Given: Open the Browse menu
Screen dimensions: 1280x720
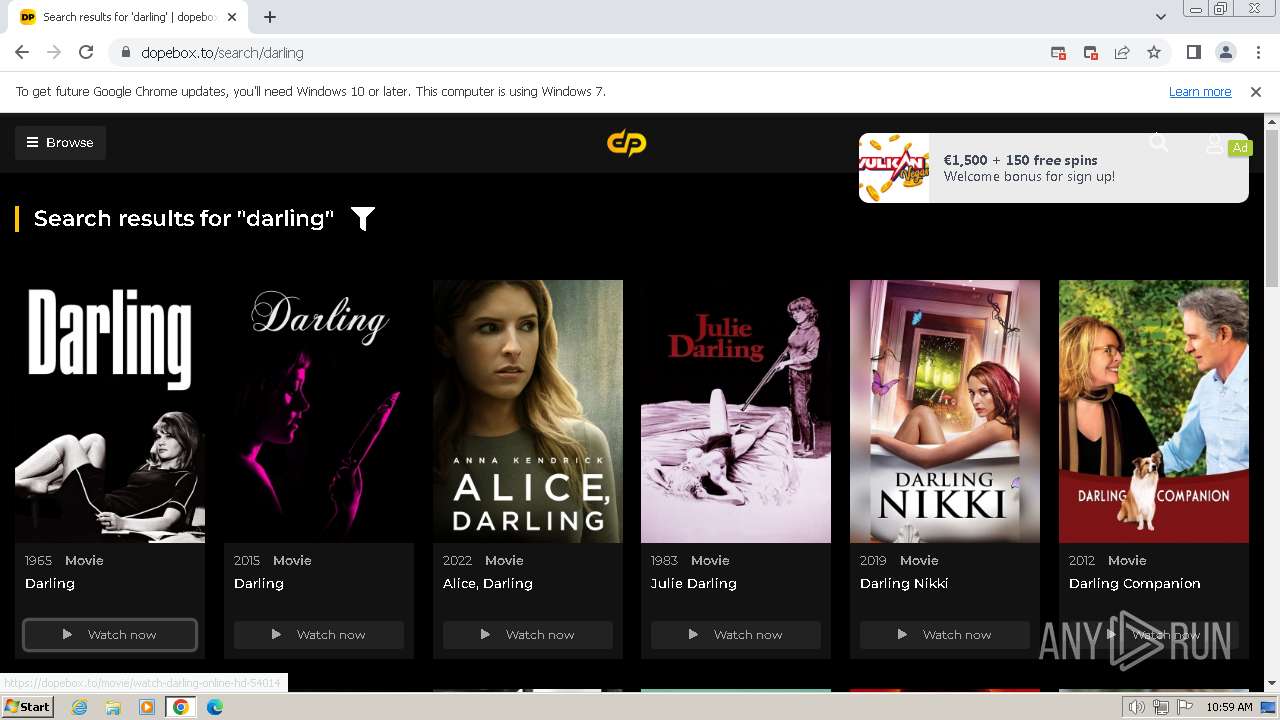Looking at the screenshot, I should tap(60, 143).
